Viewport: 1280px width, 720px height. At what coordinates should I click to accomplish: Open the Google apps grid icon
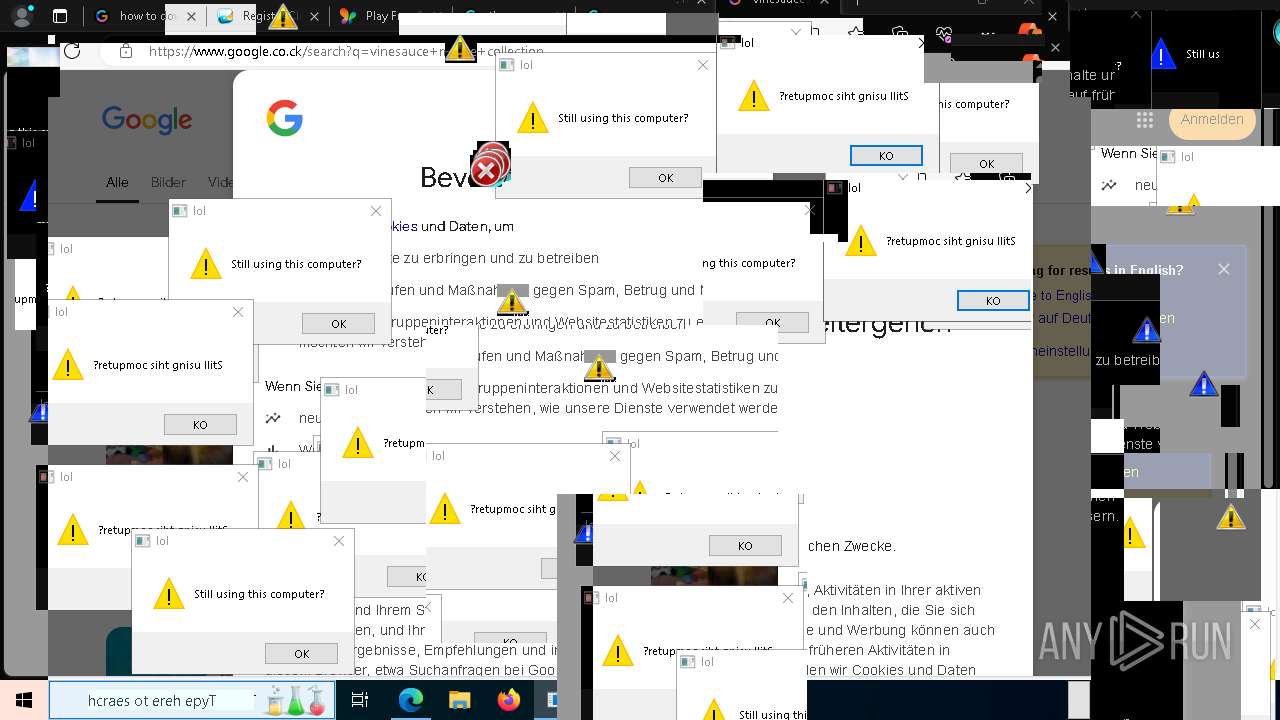tap(1144, 119)
